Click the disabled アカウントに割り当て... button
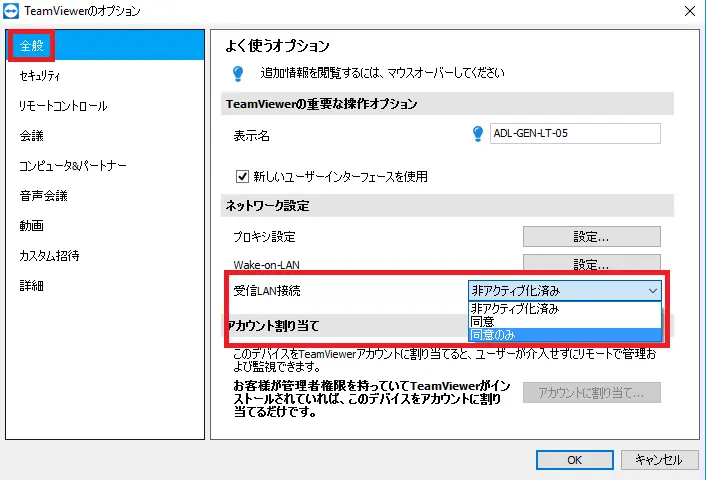Viewport: 706px width, 480px height. pyautogui.click(x=591, y=393)
